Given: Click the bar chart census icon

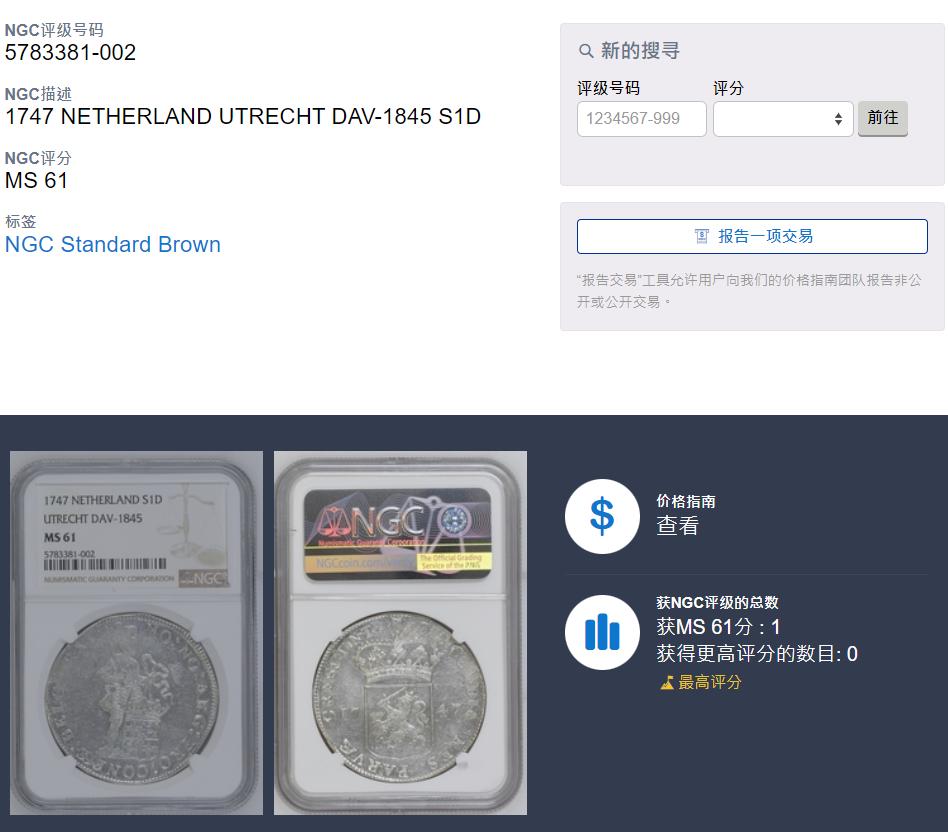Looking at the screenshot, I should click(602, 632).
